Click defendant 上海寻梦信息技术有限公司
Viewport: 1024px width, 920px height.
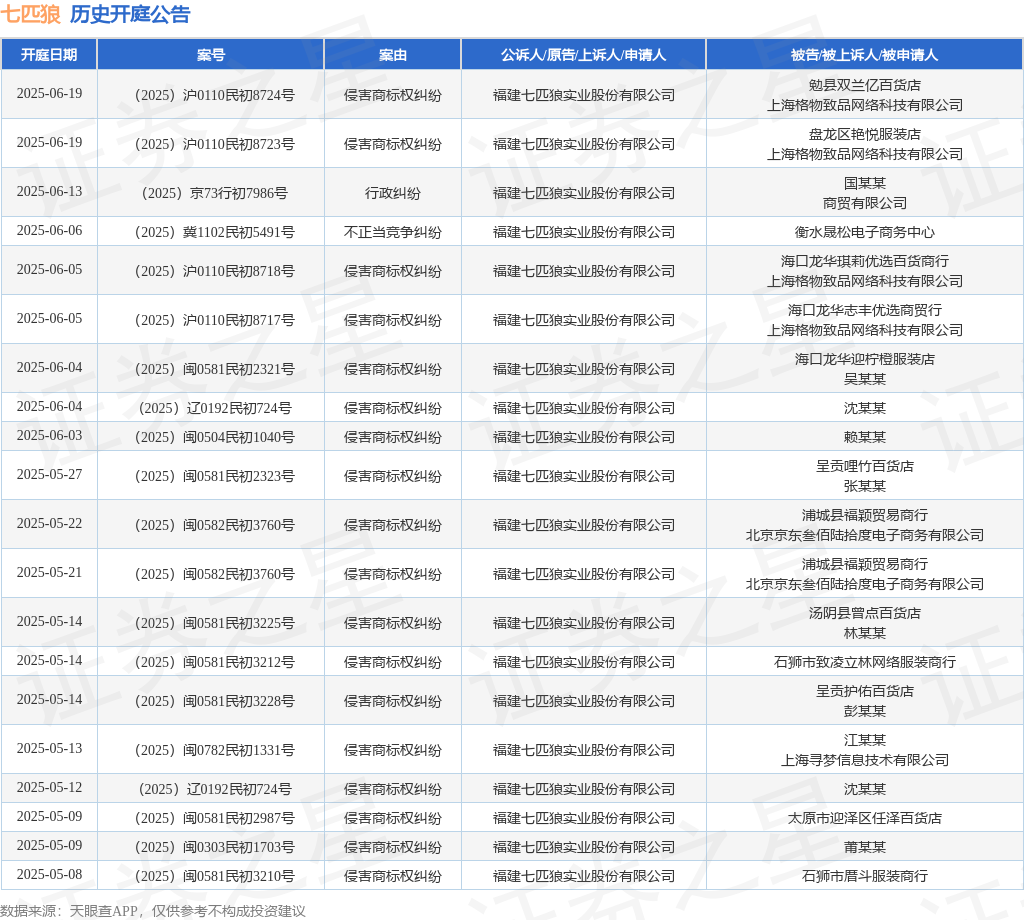(x=865, y=760)
